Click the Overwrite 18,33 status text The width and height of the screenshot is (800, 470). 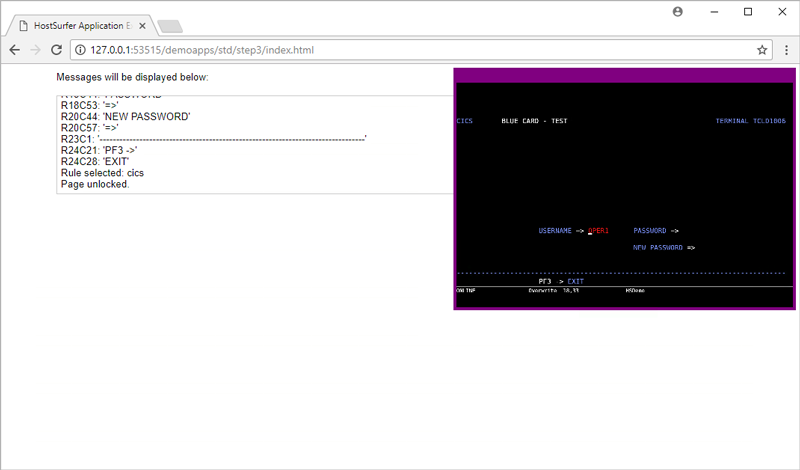[554, 290]
